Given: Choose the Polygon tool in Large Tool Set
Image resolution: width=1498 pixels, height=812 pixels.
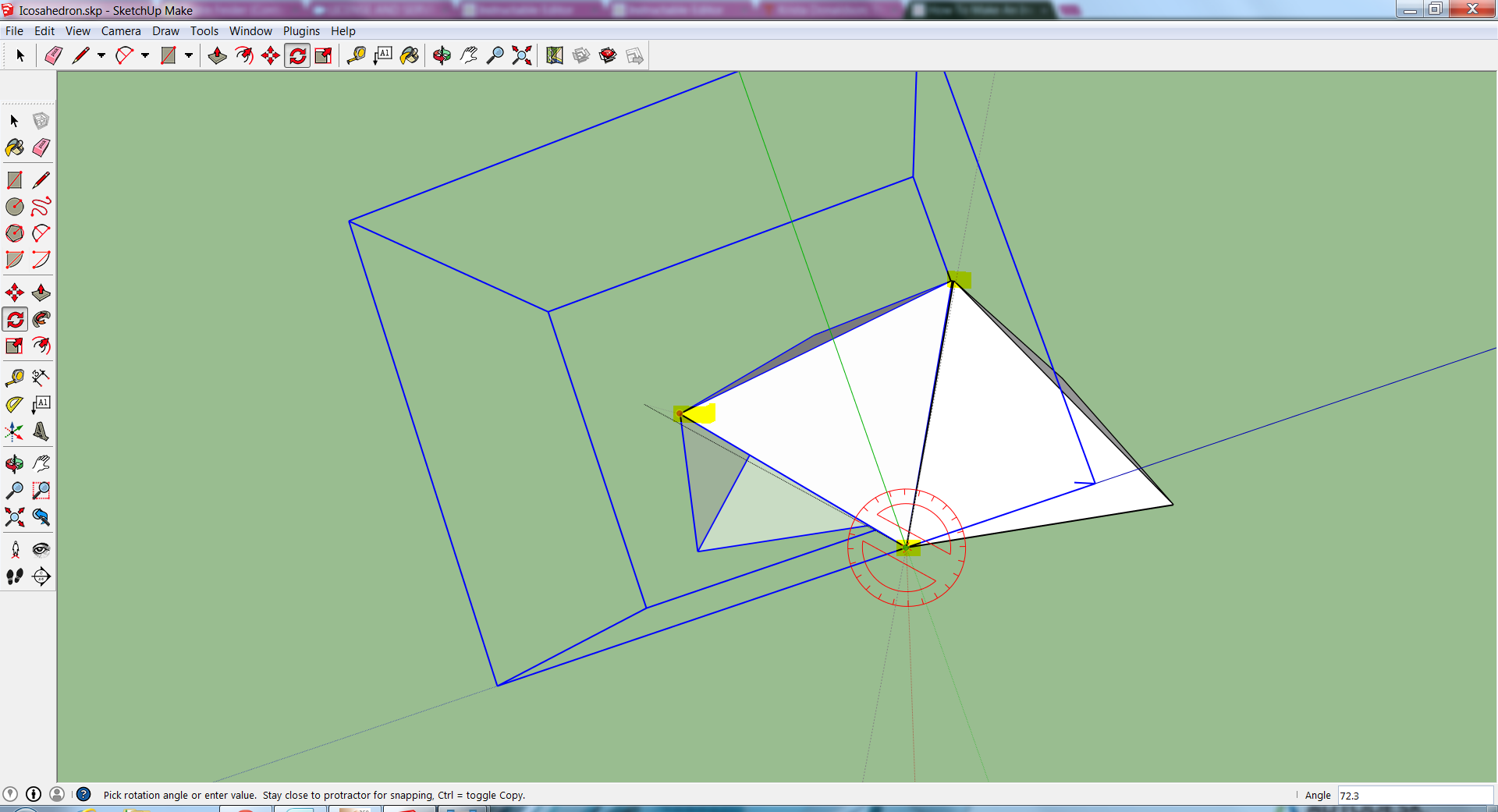Looking at the screenshot, I should [x=15, y=233].
